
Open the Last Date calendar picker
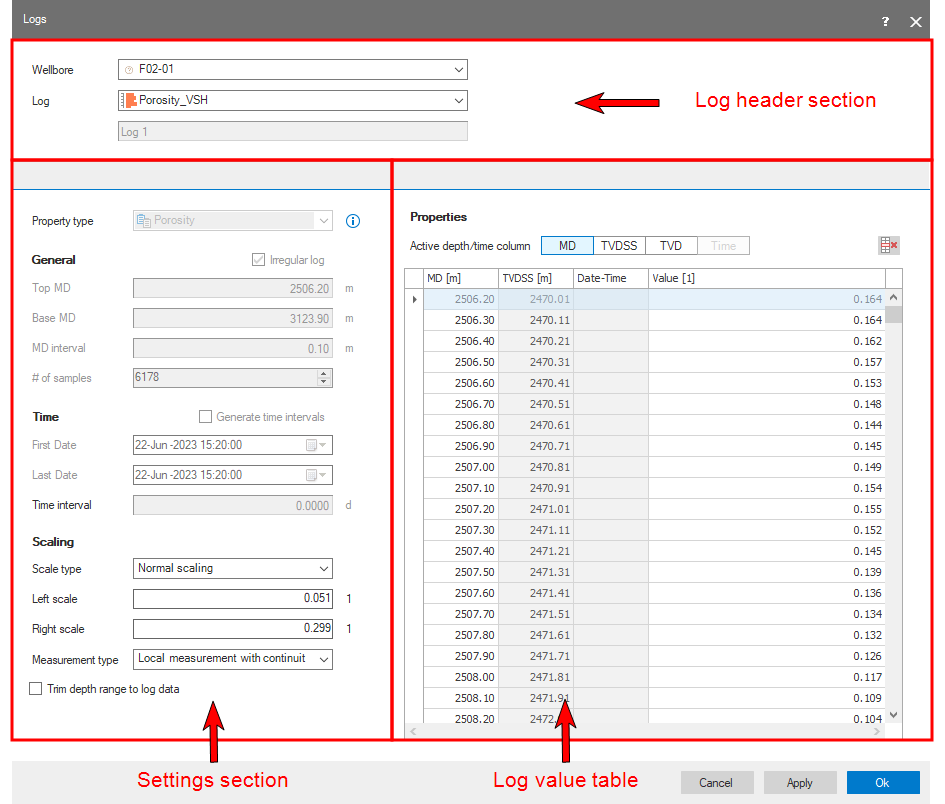coord(316,476)
